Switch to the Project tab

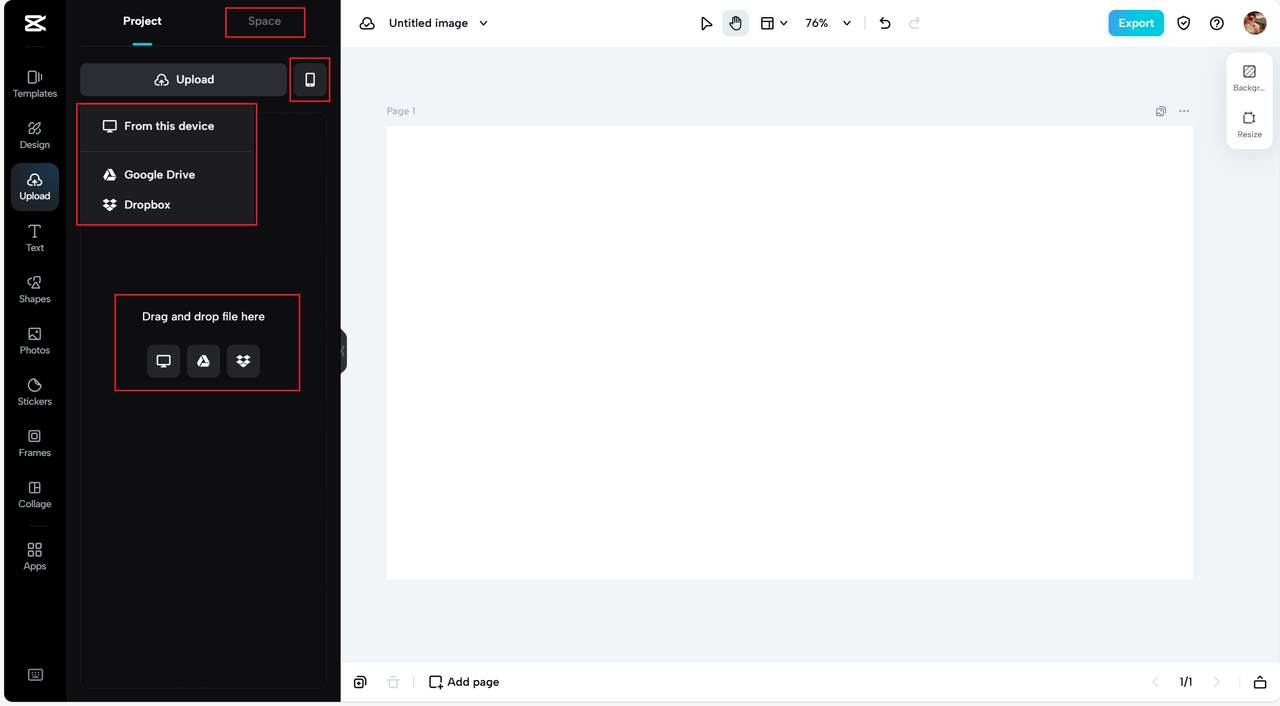point(142,21)
